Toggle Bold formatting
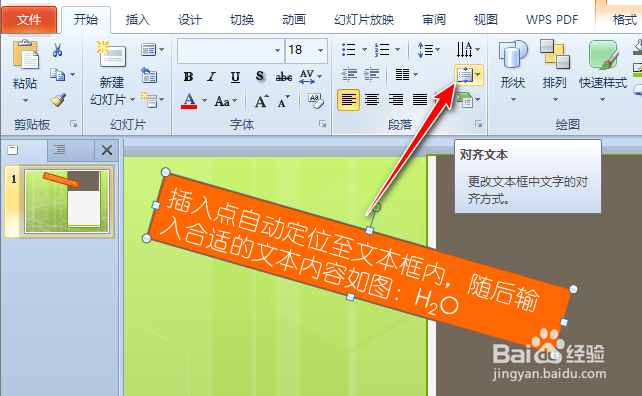This screenshot has height=396, width=642. click(188, 76)
